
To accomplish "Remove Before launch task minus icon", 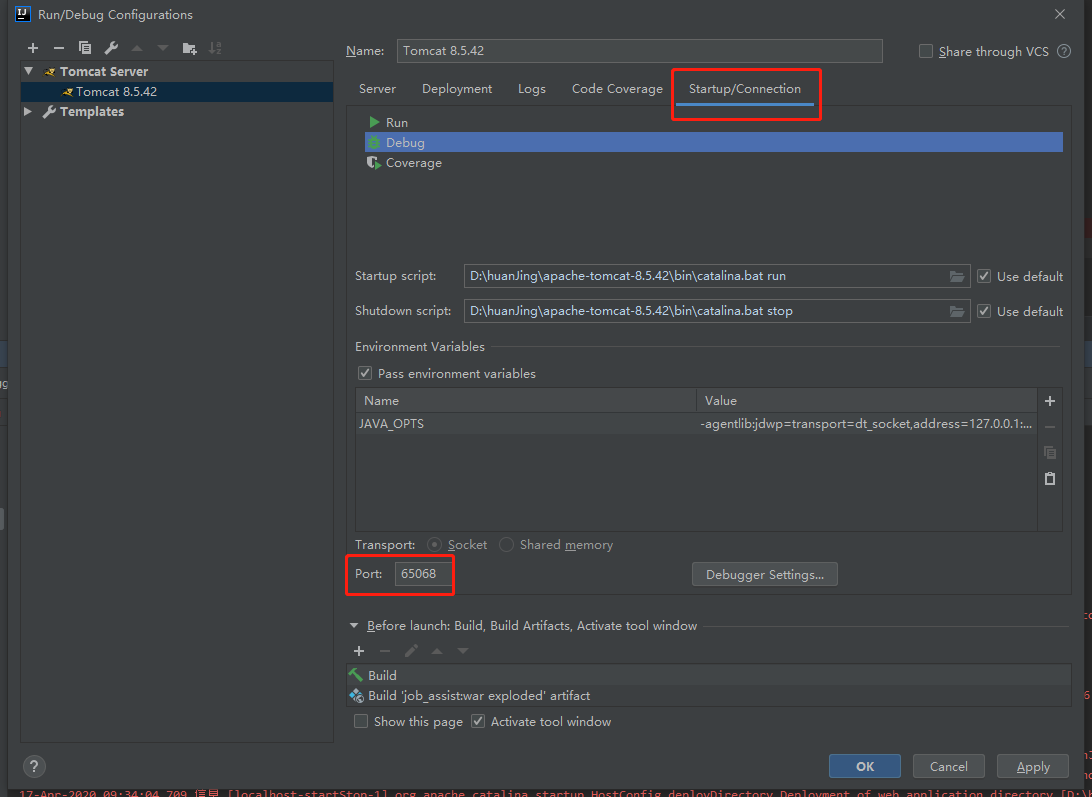I will [x=384, y=651].
